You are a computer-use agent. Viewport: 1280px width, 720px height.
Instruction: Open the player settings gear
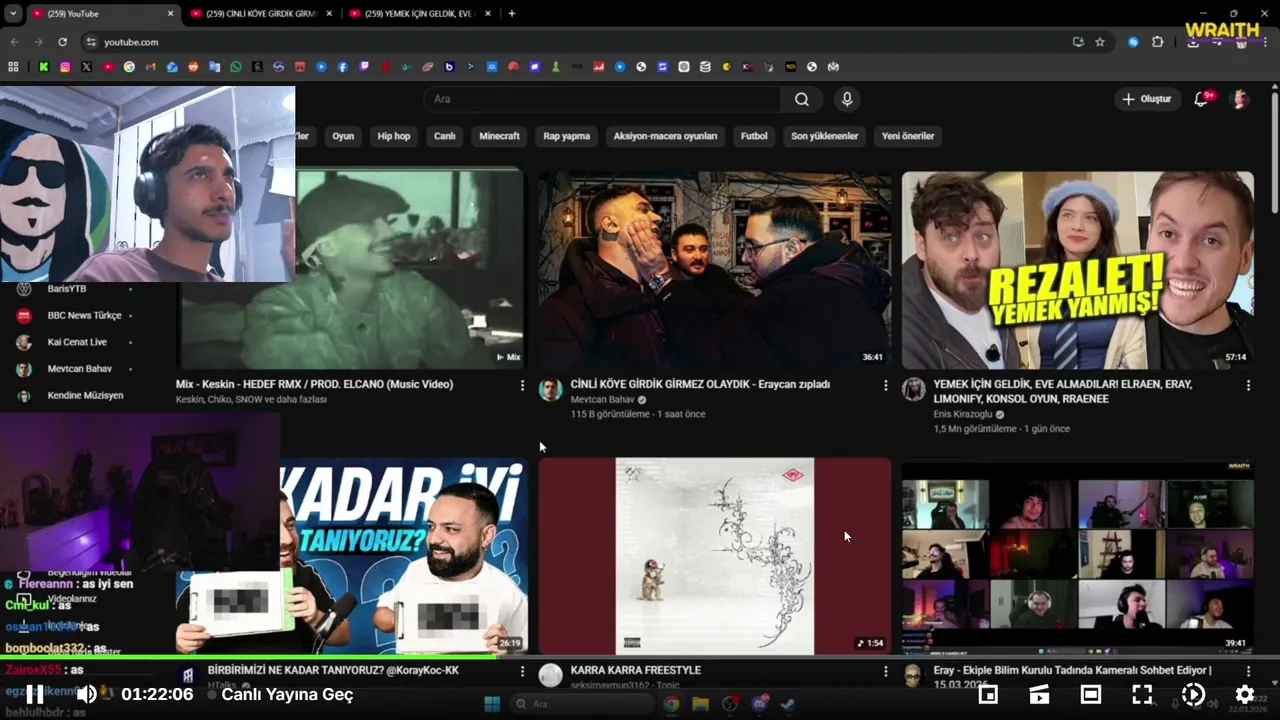[1245, 694]
